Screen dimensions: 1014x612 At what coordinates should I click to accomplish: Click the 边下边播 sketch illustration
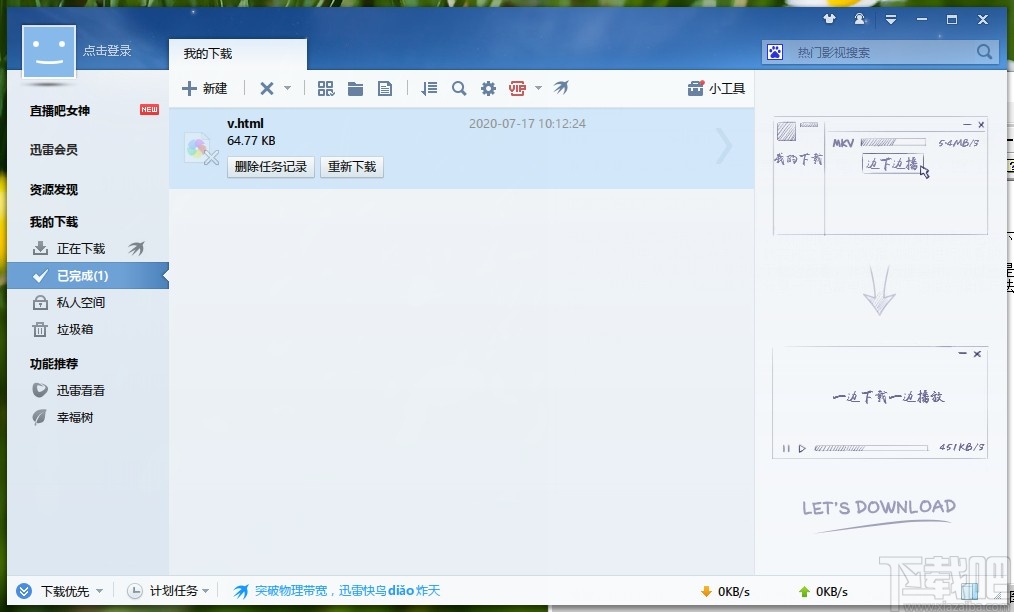880,176
